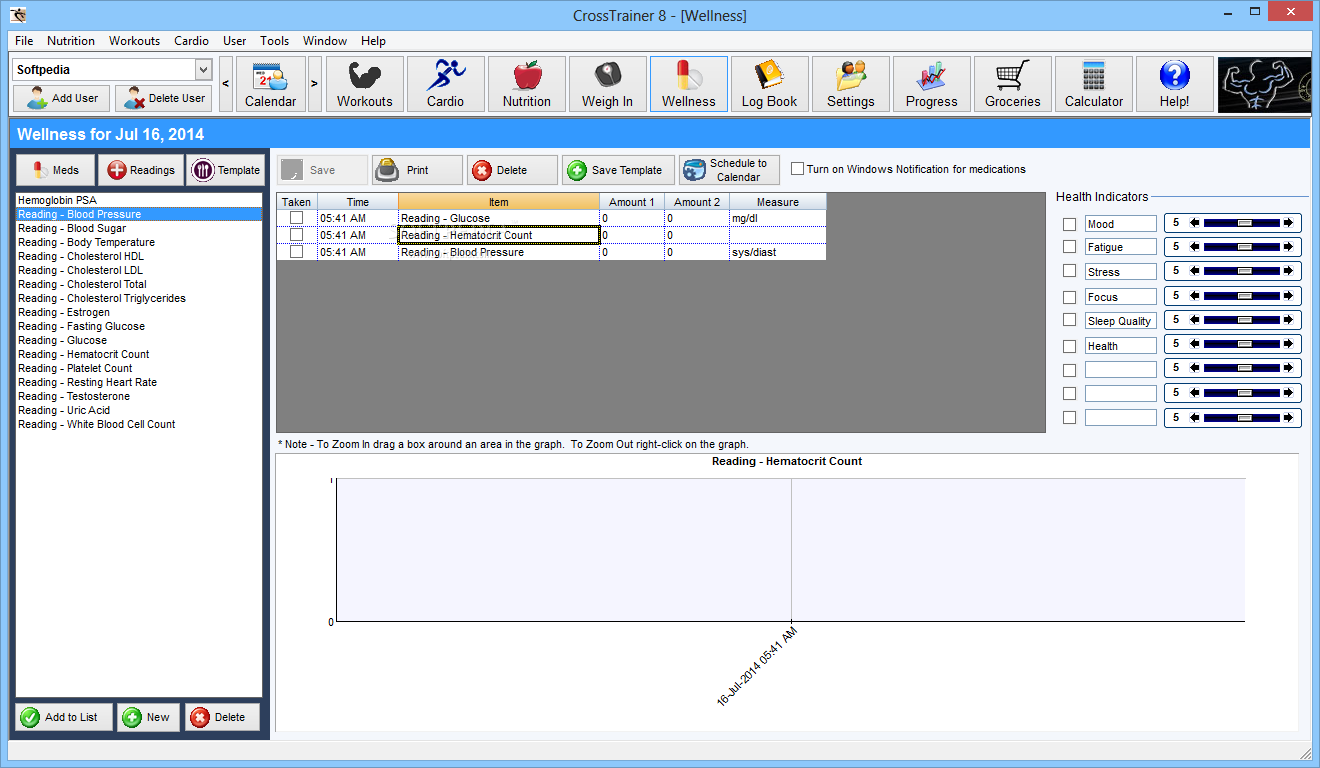
Task: Check Taken box for Reading - Glucose row
Action: click(297, 218)
